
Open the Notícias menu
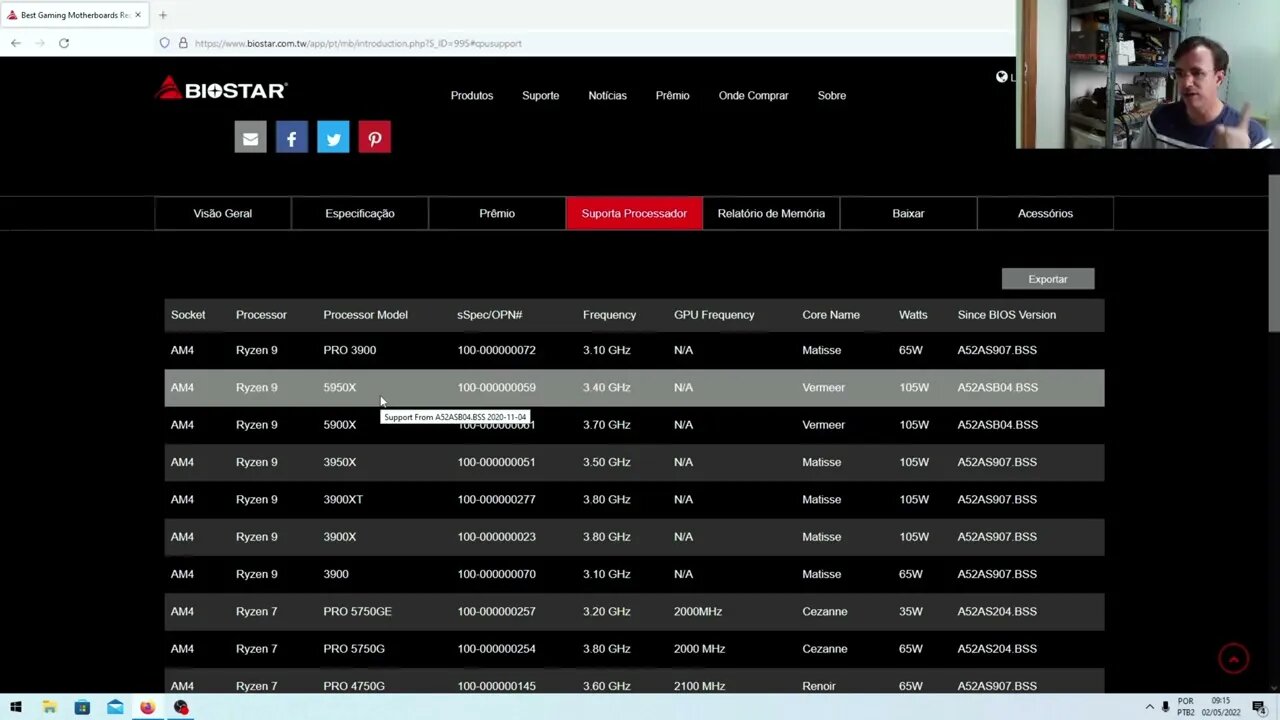coord(607,95)
